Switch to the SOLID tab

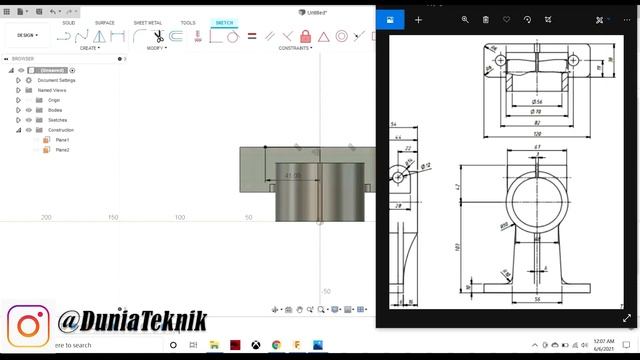69,23
